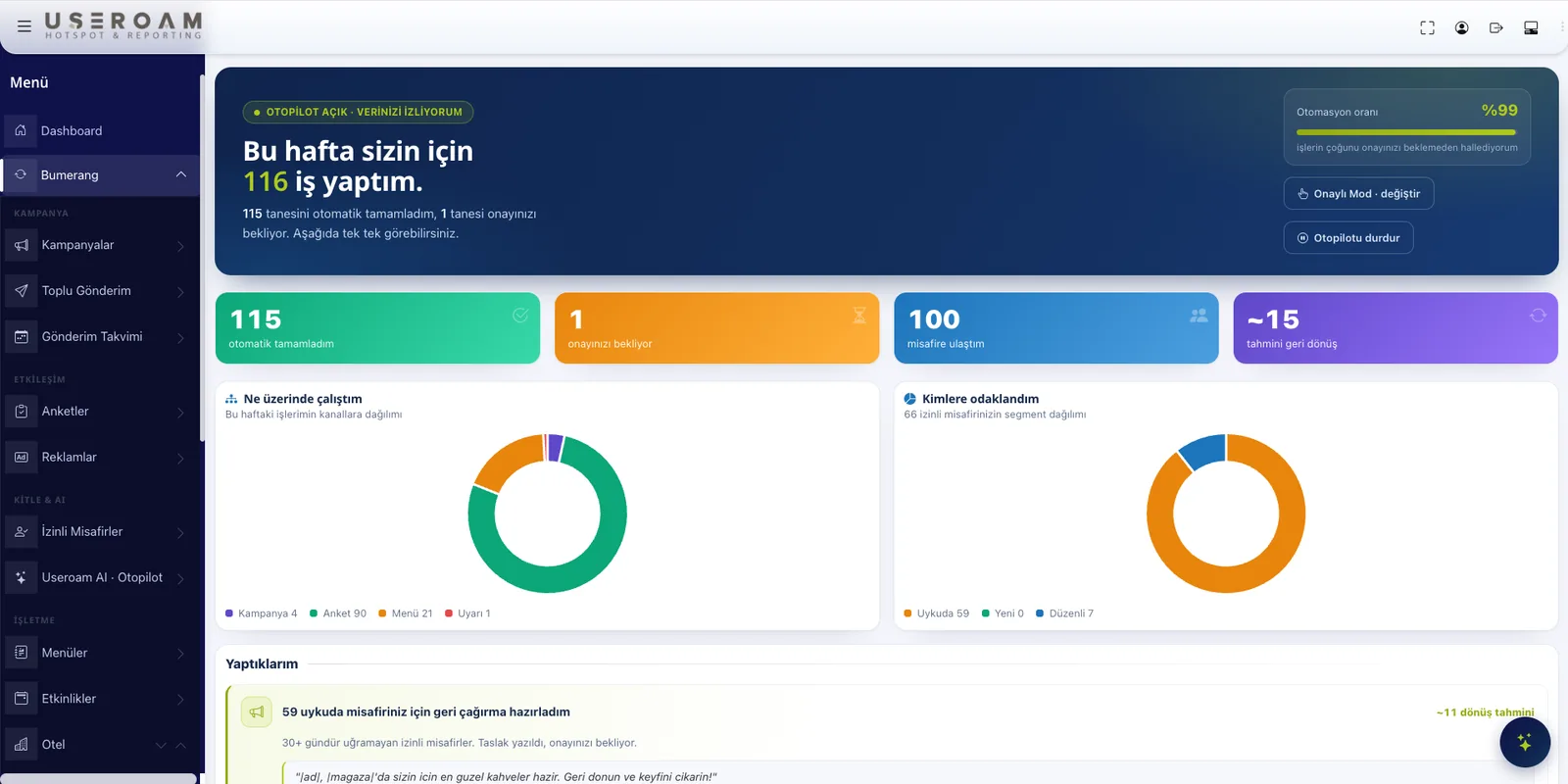Click the ~15 tahmini geri dönüş card
The image size is (1568, 784).
pos(1396,328)
